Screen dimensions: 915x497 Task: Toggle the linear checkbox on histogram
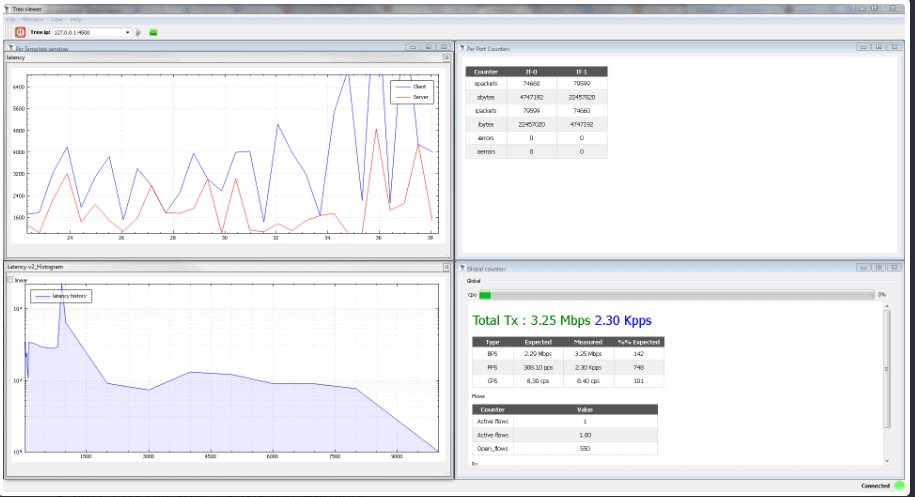point(10,280)
